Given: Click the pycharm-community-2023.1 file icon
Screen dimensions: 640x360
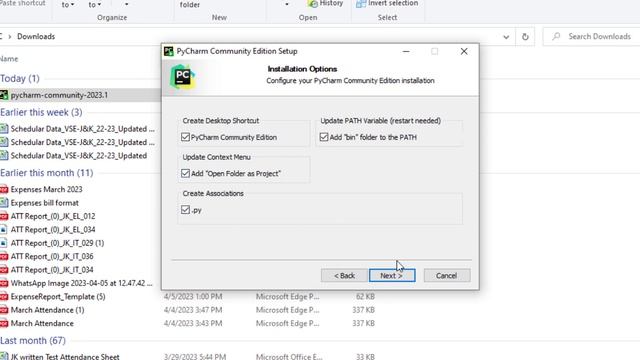Looking at the screenshot, I should click(4, 95).
